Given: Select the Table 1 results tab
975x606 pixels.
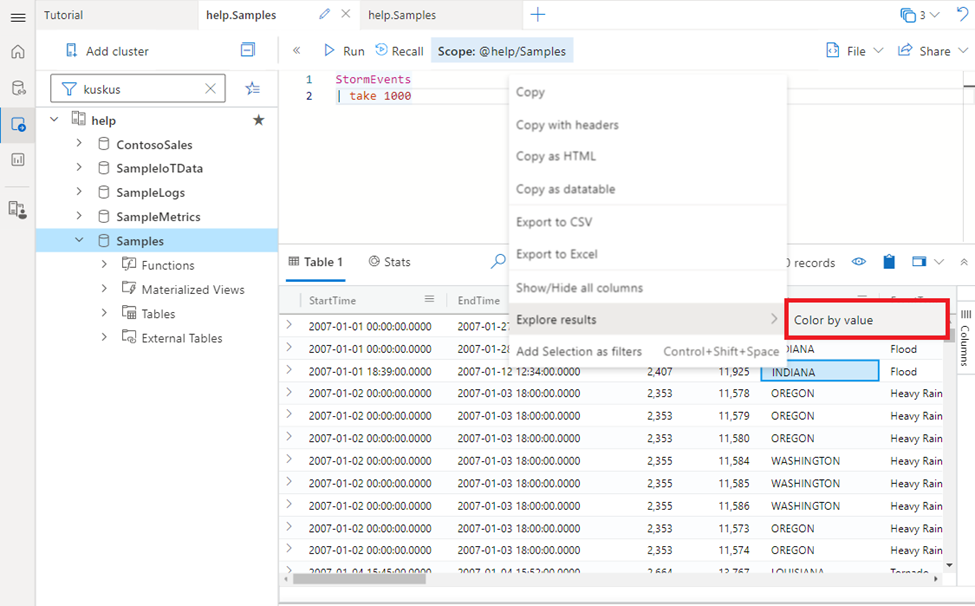Looking at the screenshot, I should 316,262.
